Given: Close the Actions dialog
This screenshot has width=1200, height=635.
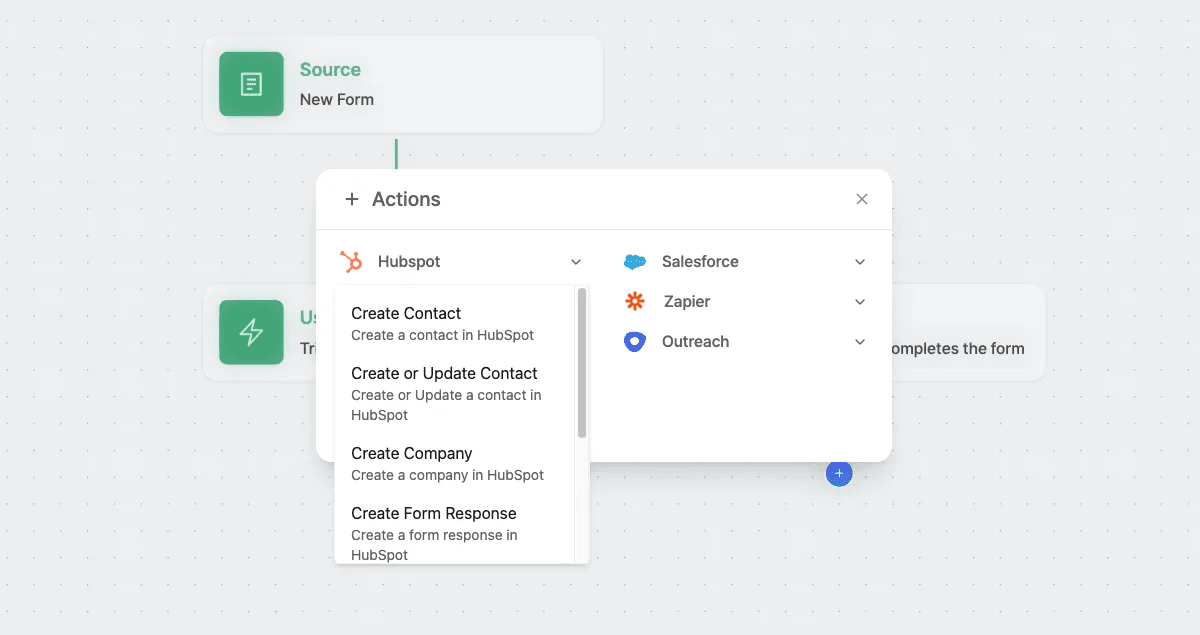Looking at the screenshot, I should coord(862,199).
